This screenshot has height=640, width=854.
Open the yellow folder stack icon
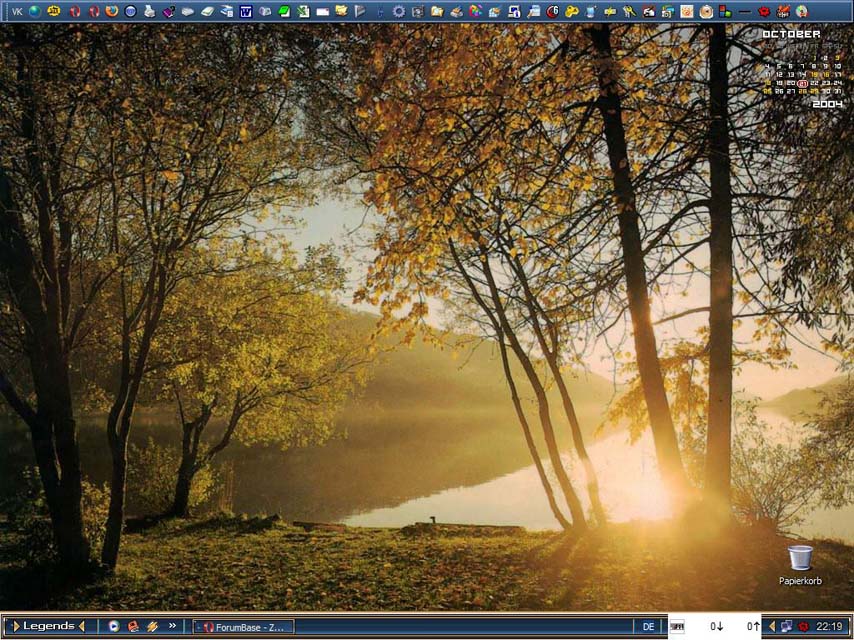tap(341, 11)
